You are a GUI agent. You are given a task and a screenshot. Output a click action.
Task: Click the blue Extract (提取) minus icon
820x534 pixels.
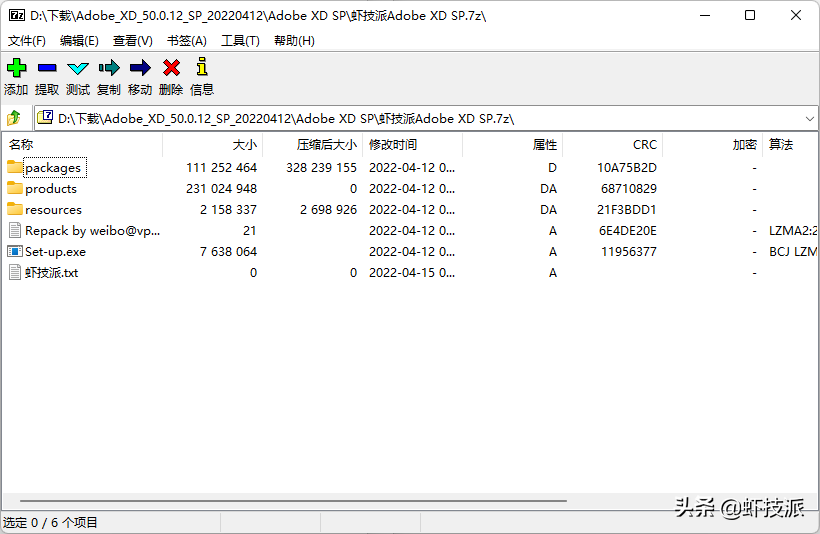coord(47,67)
